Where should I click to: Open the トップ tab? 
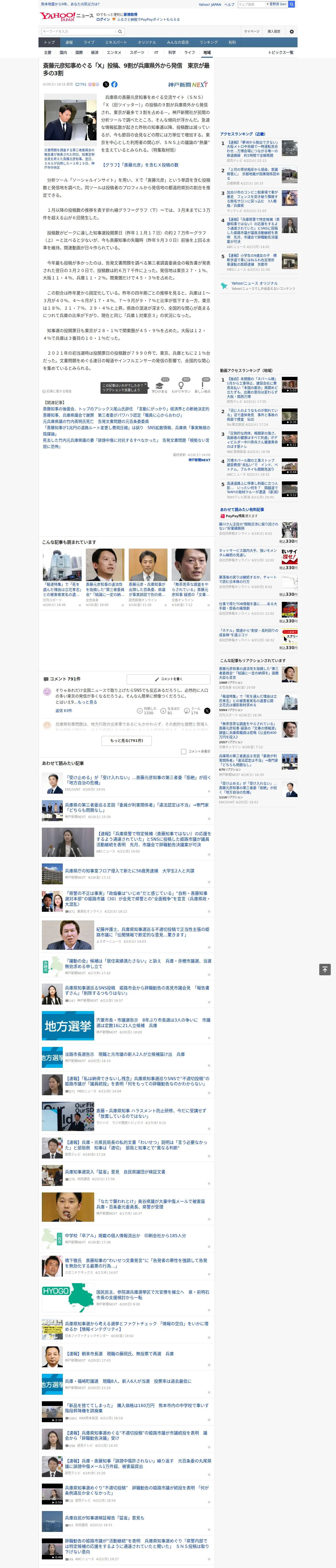(x=49, y=43)
